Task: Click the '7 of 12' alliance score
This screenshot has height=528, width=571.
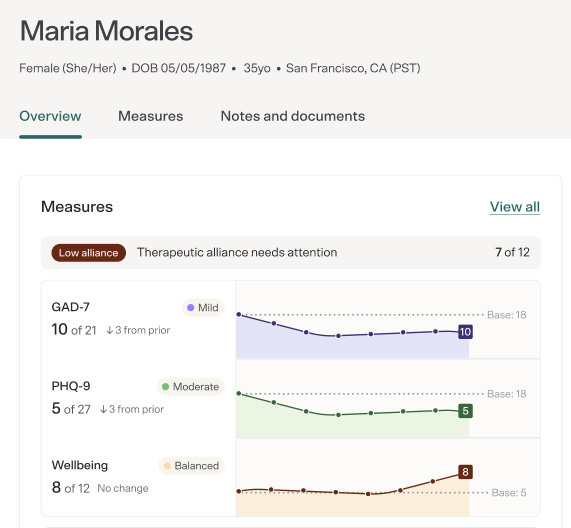Action: (x=512, y=252)
